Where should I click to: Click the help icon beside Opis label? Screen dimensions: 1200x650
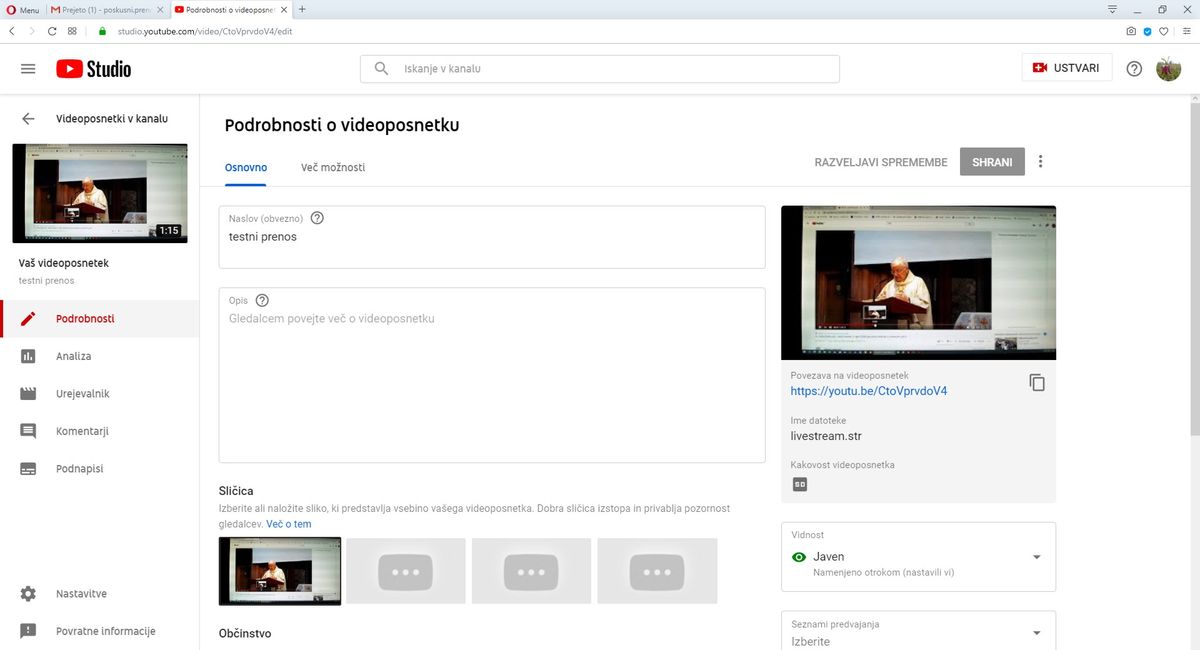(262, 300)
